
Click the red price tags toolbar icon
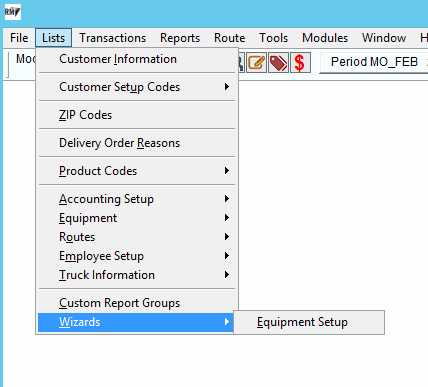[278, 62]
